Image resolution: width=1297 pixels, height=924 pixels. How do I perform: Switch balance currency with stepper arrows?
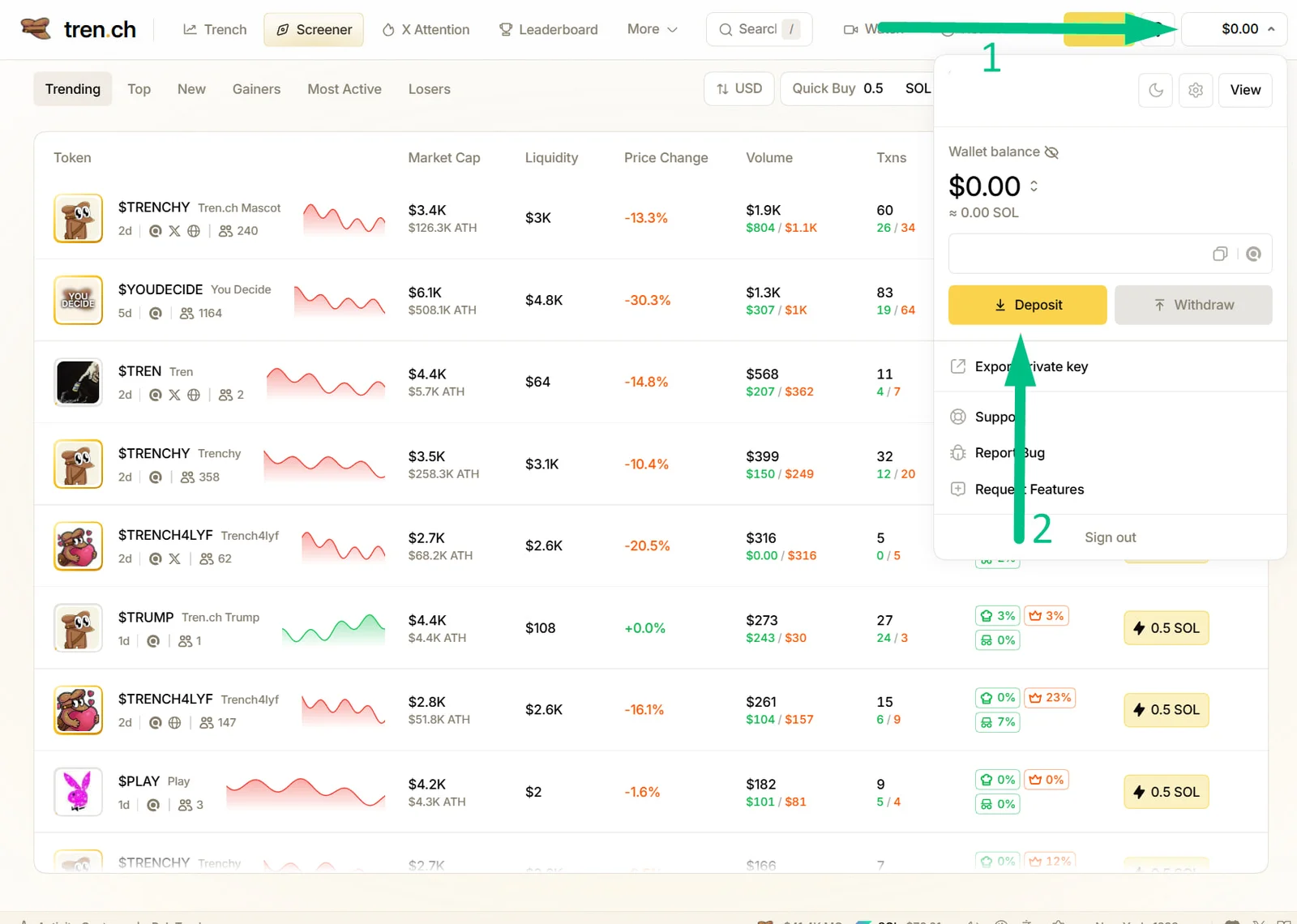[x=1034, y=186]
